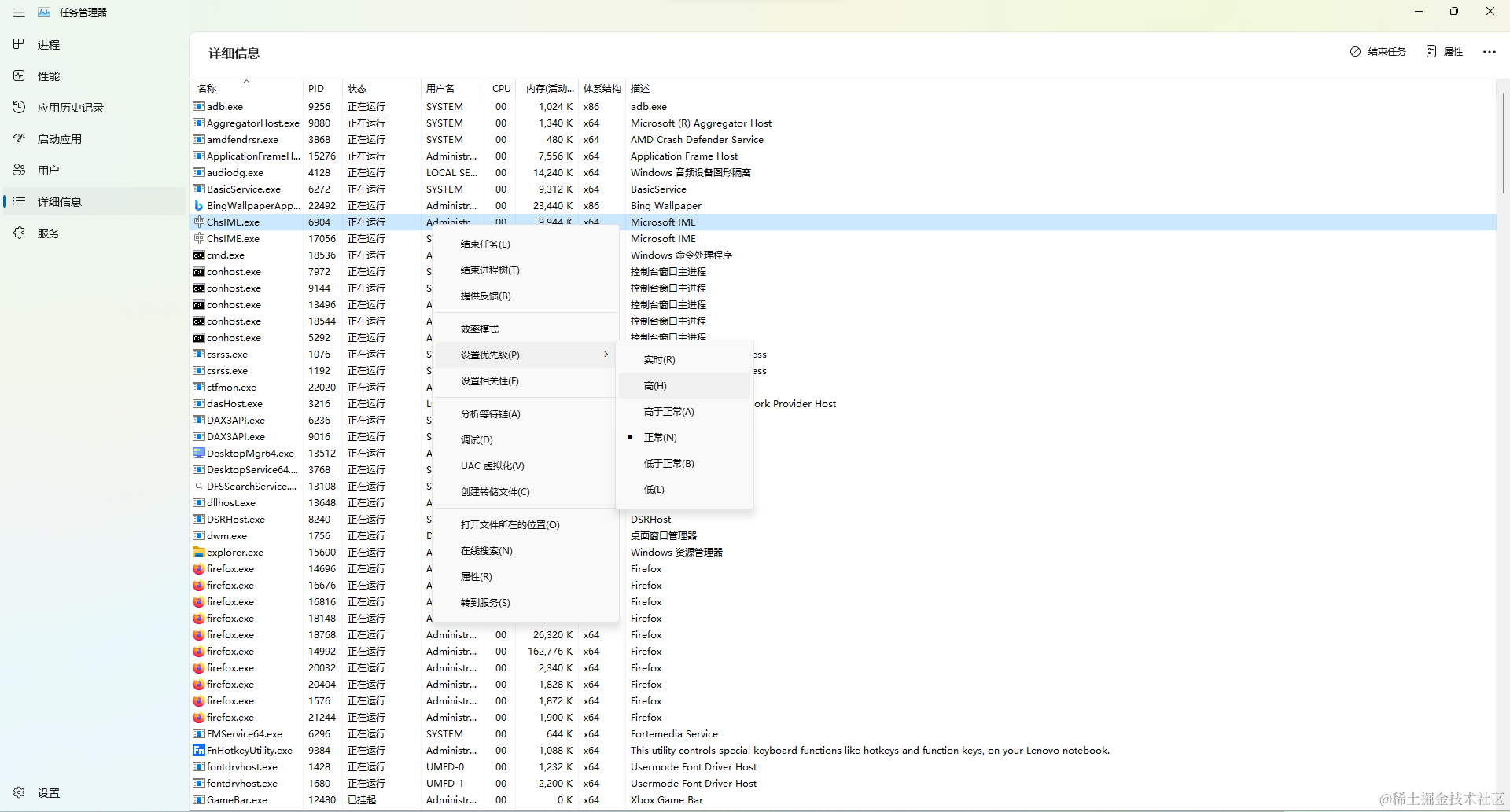The width and height of the screenshot is (1510, 812).
Task: Toggle UAC virtualization (UAC 虚拟化)
Action: click(525, 466)
